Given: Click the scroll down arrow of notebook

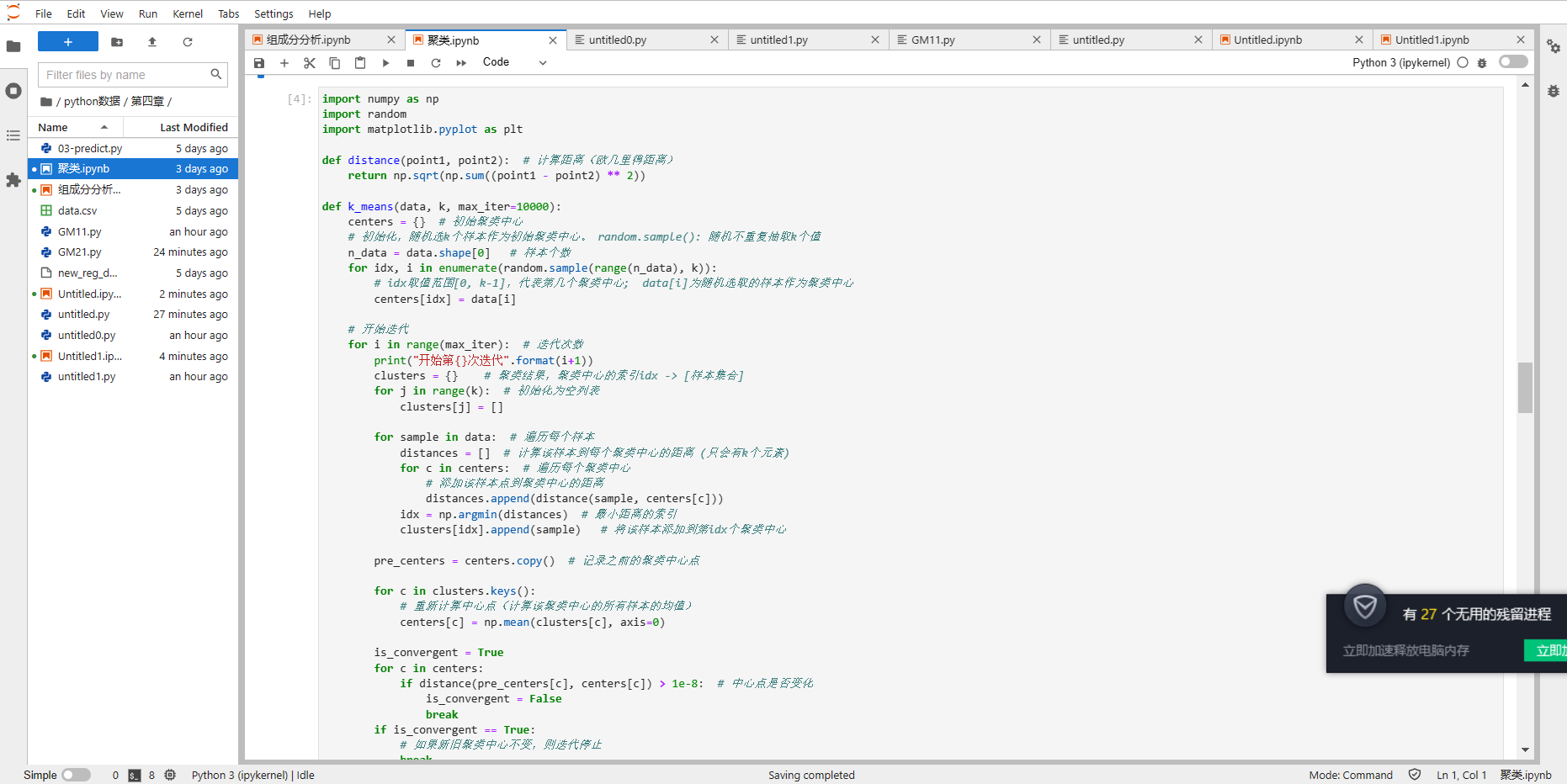Looking at the screenshot, I should tap(1525, 750).
